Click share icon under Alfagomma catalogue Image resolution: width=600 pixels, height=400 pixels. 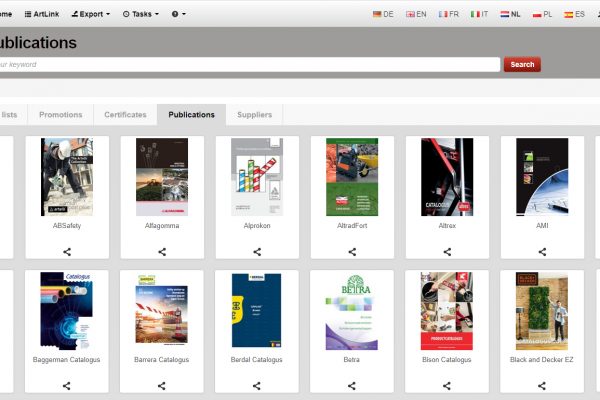coord(162,252)
